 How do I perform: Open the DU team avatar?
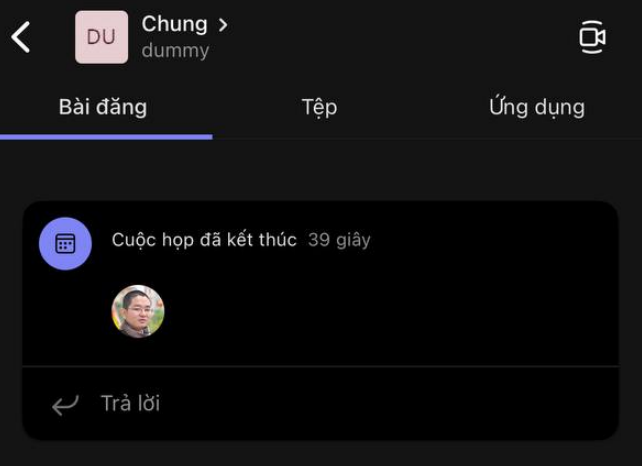click(x=101, y=37)
